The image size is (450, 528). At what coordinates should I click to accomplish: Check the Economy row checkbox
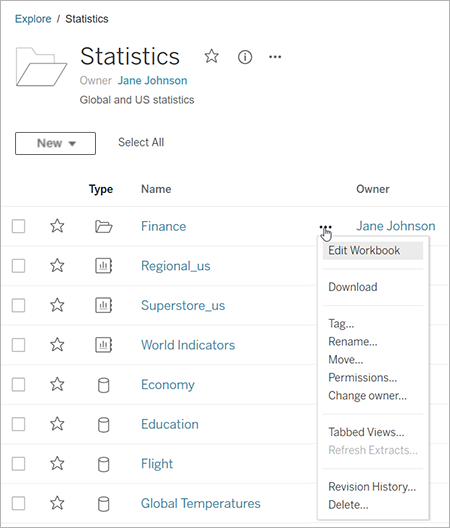(x=19, y=385)
